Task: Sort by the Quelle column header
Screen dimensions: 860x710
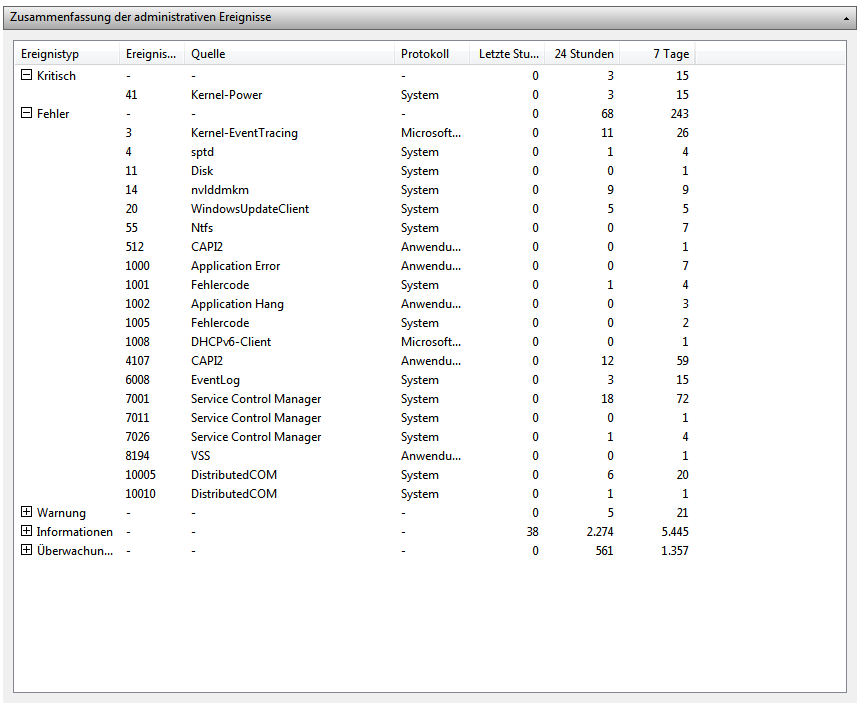Action: pyautogui.click(x=289, y=54)
